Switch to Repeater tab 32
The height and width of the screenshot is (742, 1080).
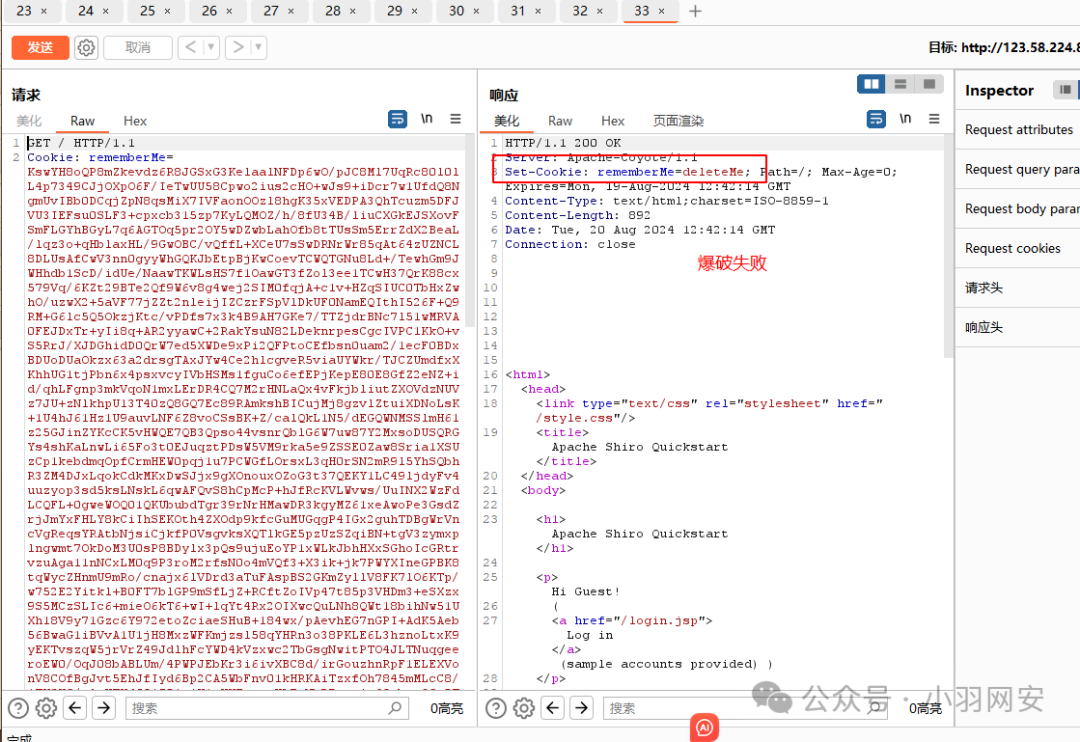(x=580, y=11)
